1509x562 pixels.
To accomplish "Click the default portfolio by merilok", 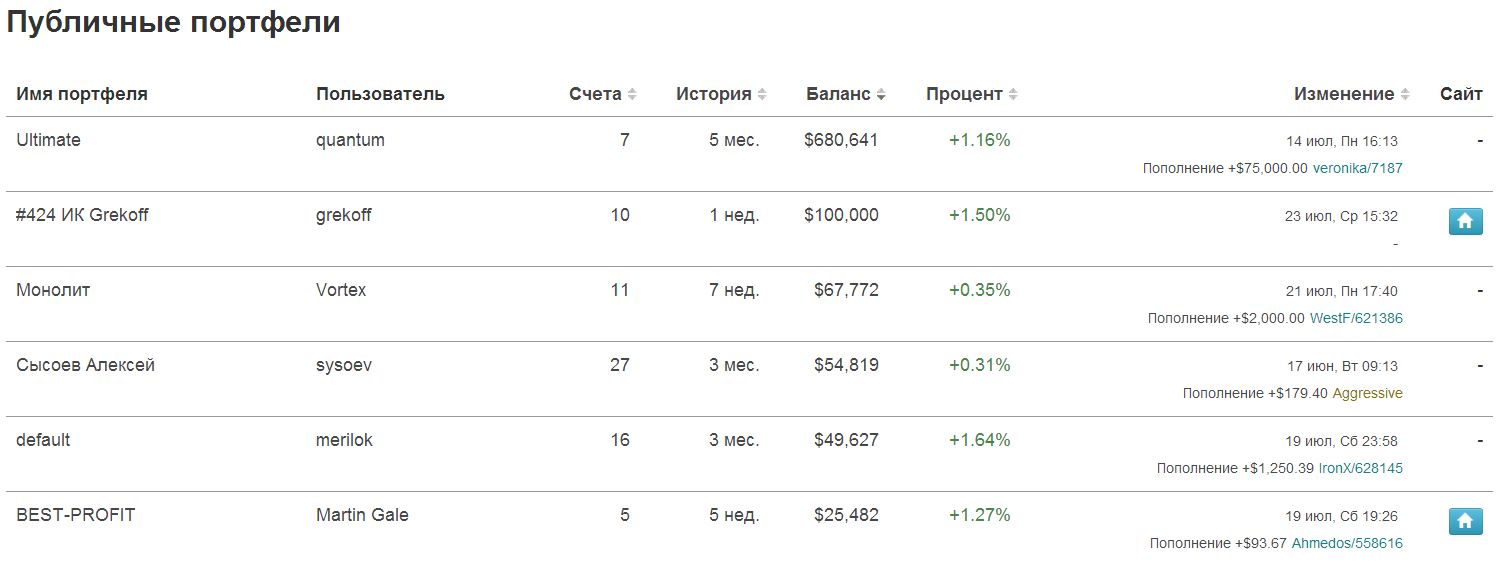I will (x=43, y=440).
